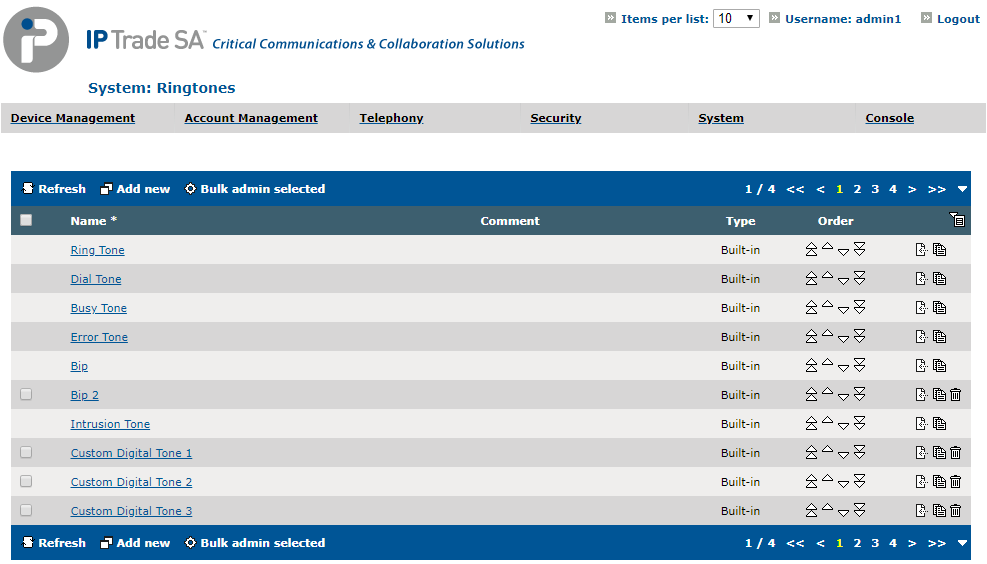Go to next page using bottom > link
Screen dimensions: 987x564
click(912, 543)
